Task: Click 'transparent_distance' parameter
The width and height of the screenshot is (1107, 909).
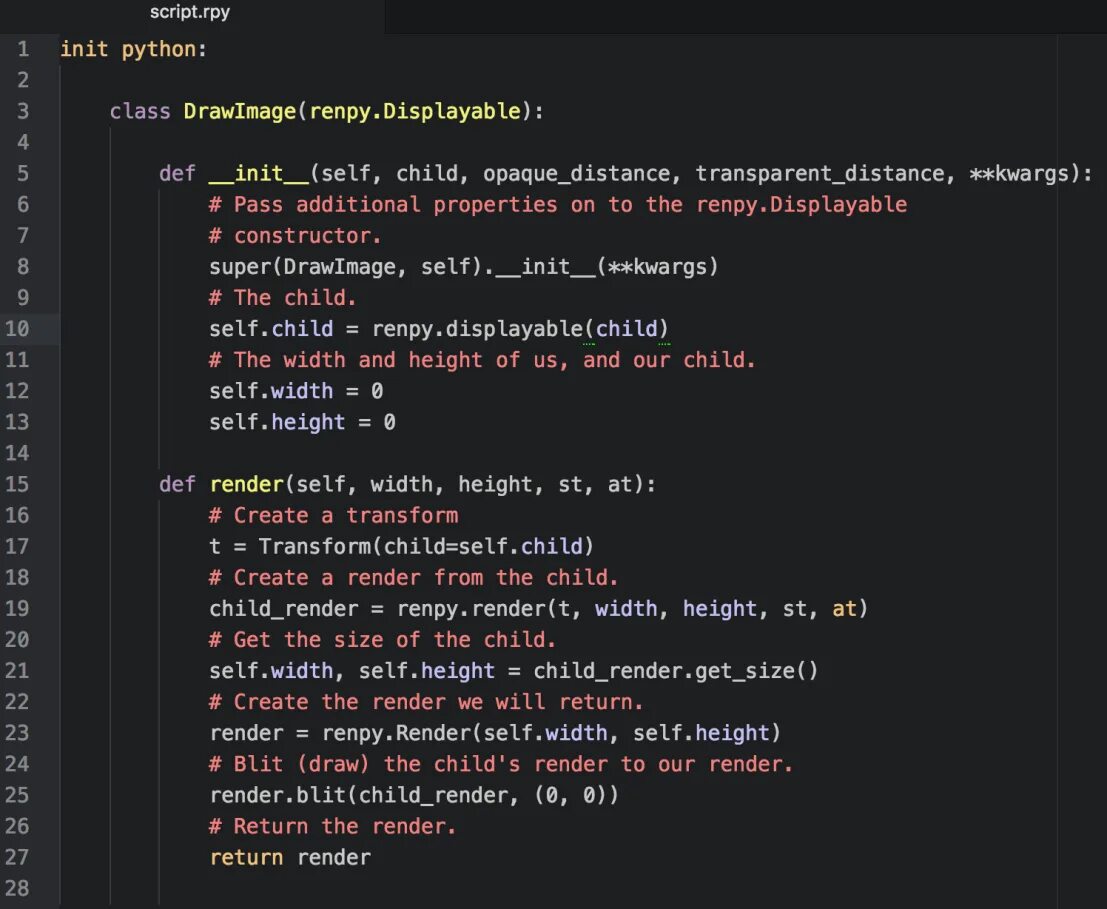Action: pyautogui.click(x=819, y=174)
